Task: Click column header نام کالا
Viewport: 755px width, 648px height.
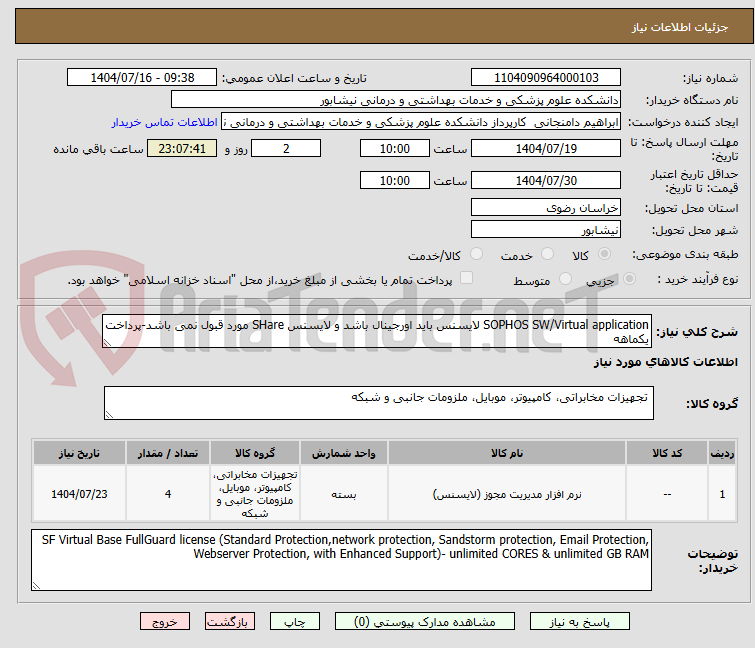Action: 507,453
